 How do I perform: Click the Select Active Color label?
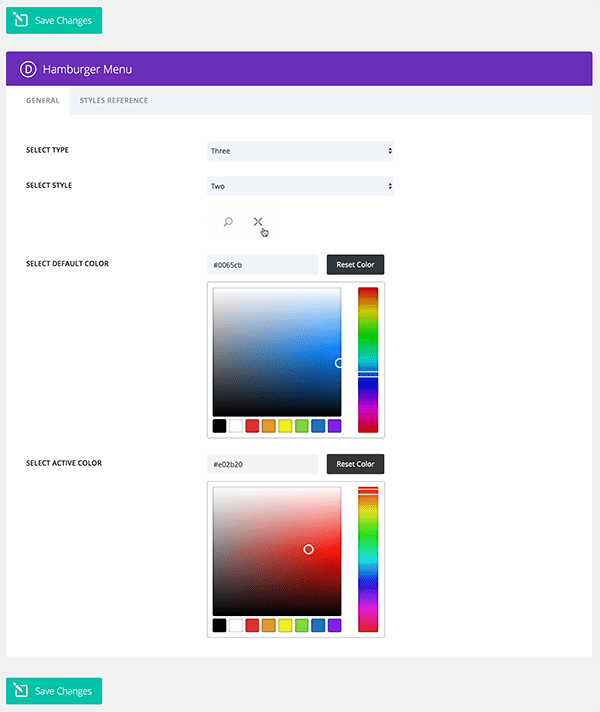click(64, 463)
